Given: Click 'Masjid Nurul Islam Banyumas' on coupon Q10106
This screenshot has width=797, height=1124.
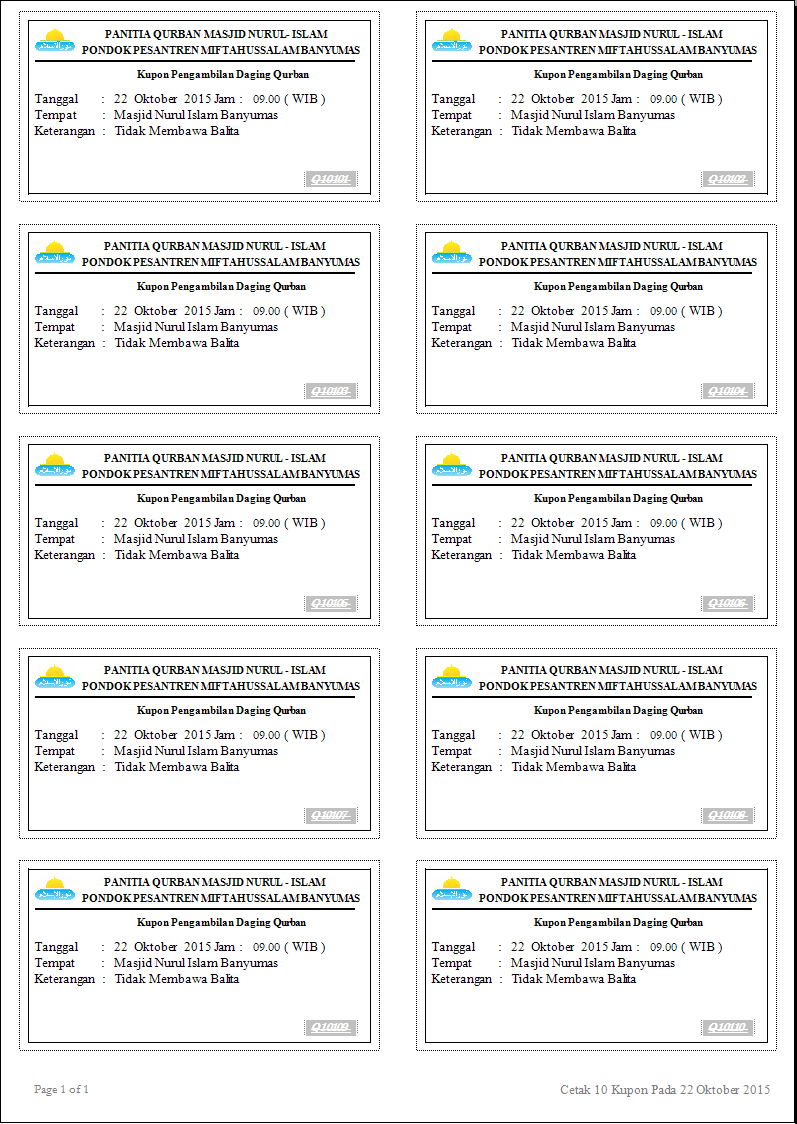Looking at the screenshot, I should [x=593, y=539].
